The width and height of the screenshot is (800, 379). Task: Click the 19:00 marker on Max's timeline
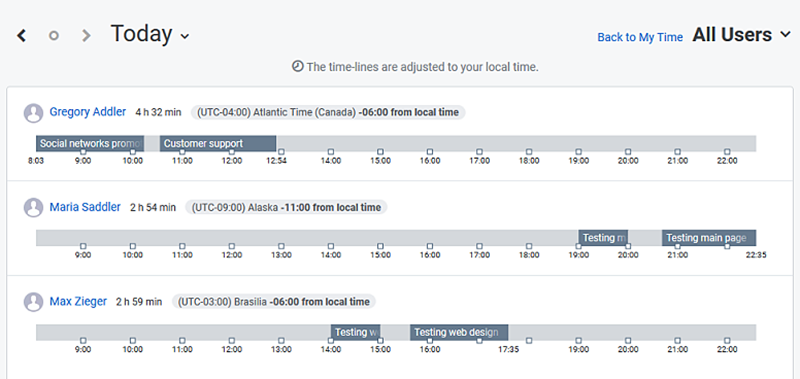(579, 341)
